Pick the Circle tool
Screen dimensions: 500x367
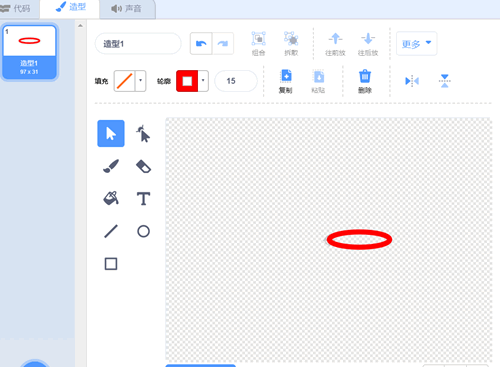[143, 231]
